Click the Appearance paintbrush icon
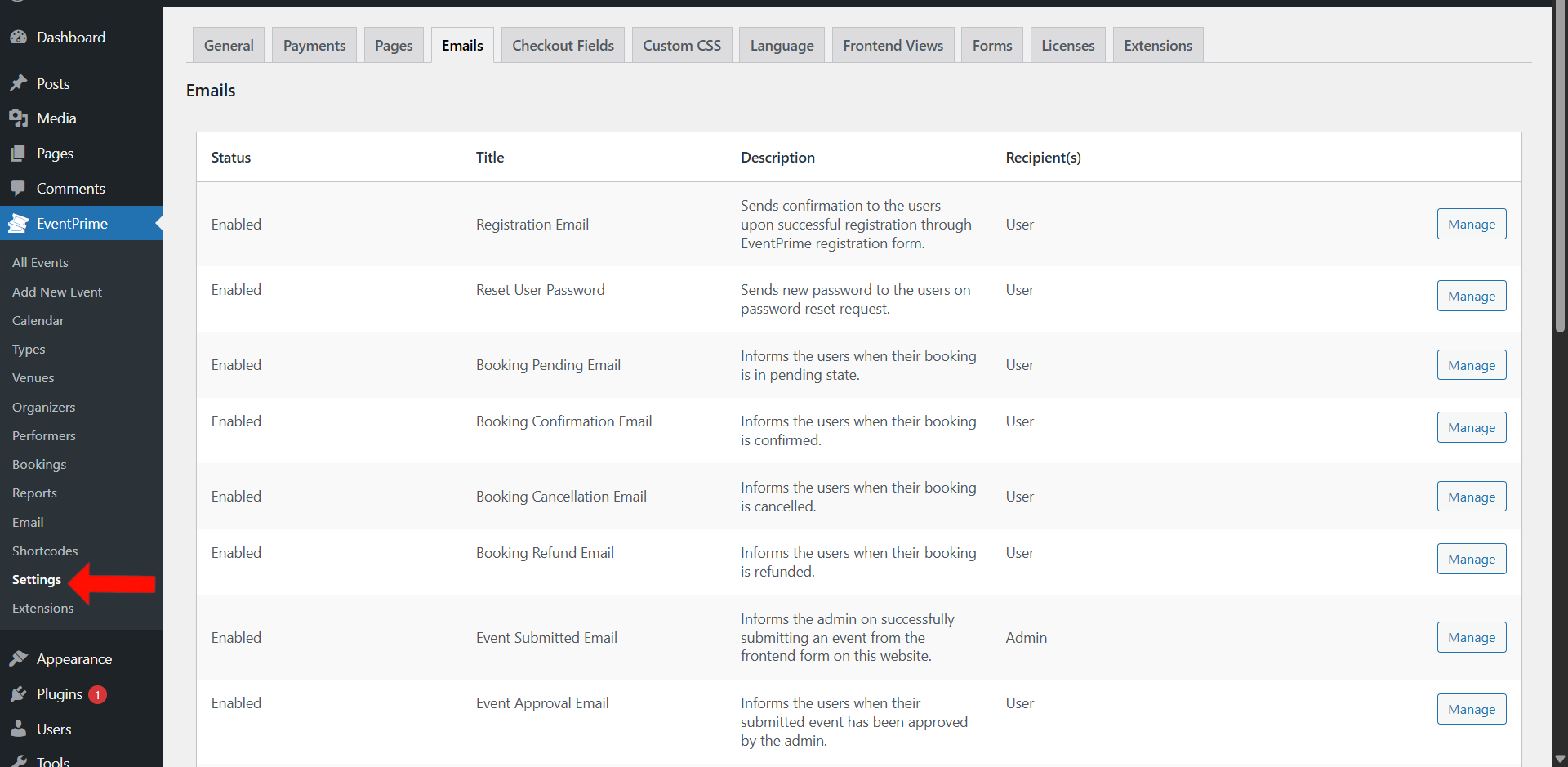The height and width of the screenshot is (767, 1568). click(x=18, y=659)
